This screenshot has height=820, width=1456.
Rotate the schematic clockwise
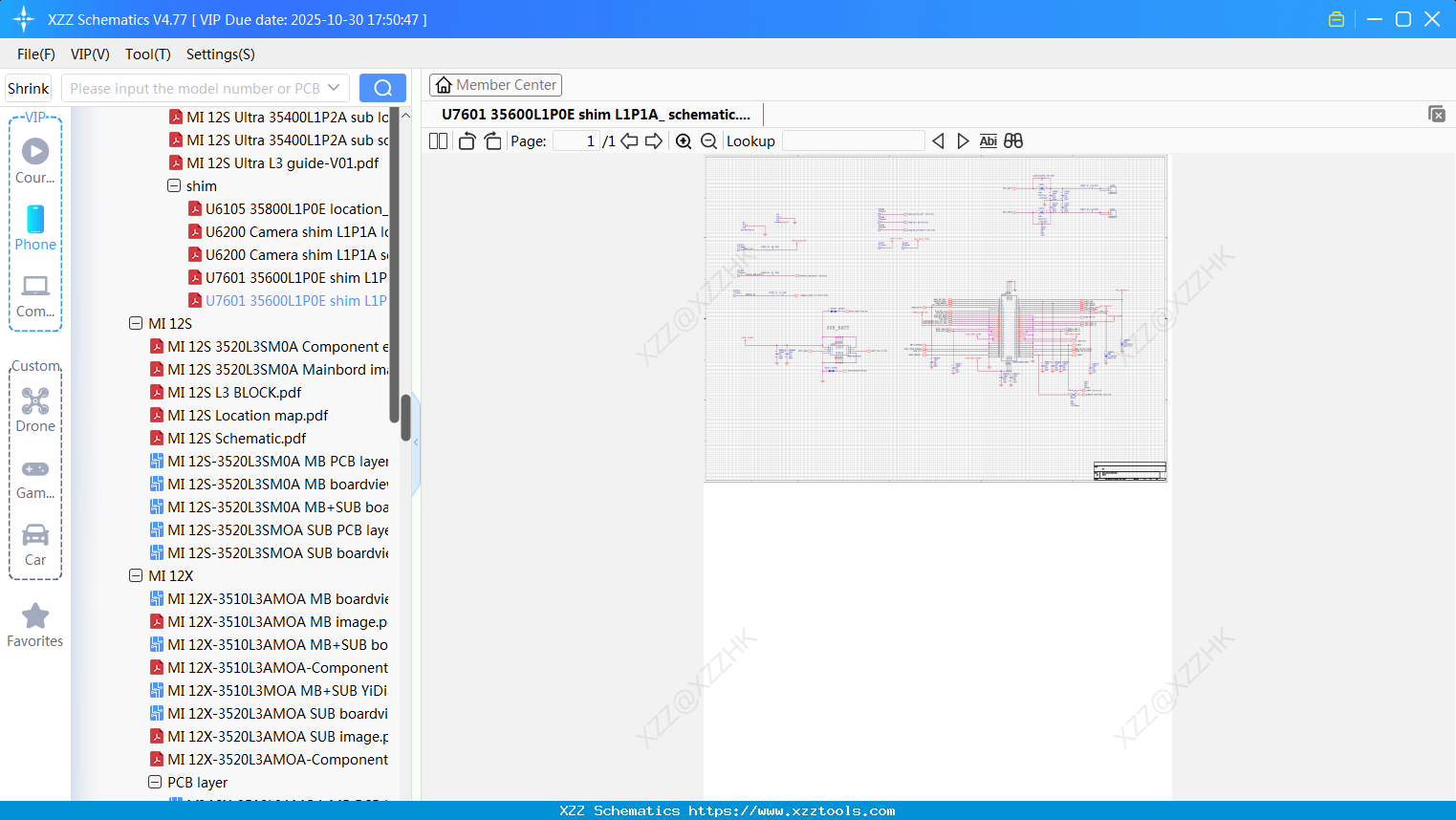[x=492, y=140]
